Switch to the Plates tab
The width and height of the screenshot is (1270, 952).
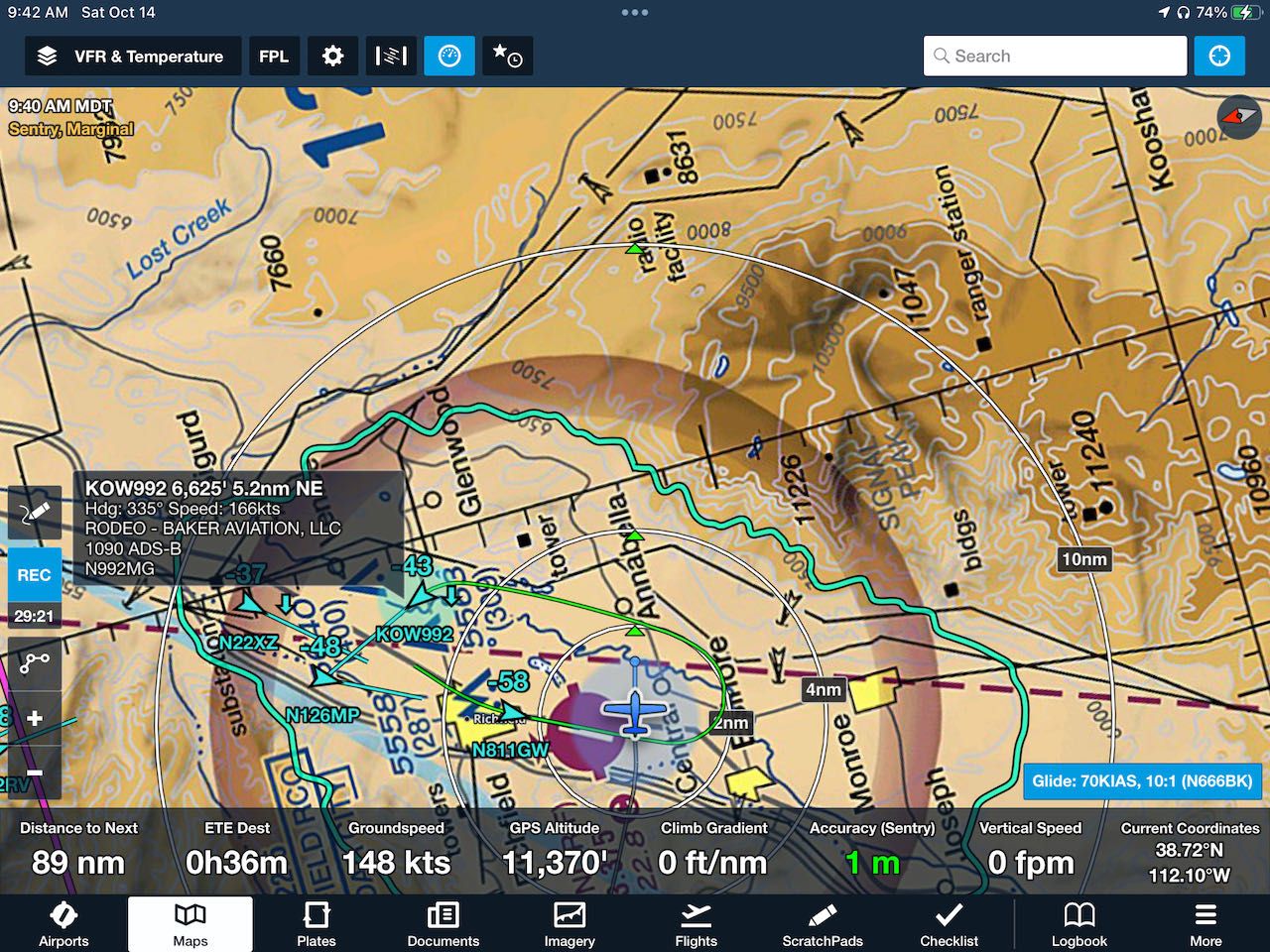[x=317, y=924]
